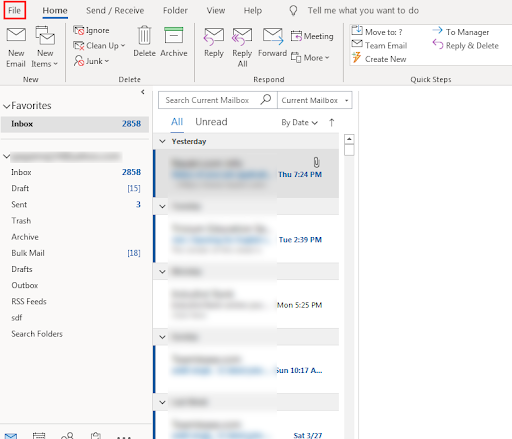Open the RSS Feeds folder

click(x=75, y=302)
